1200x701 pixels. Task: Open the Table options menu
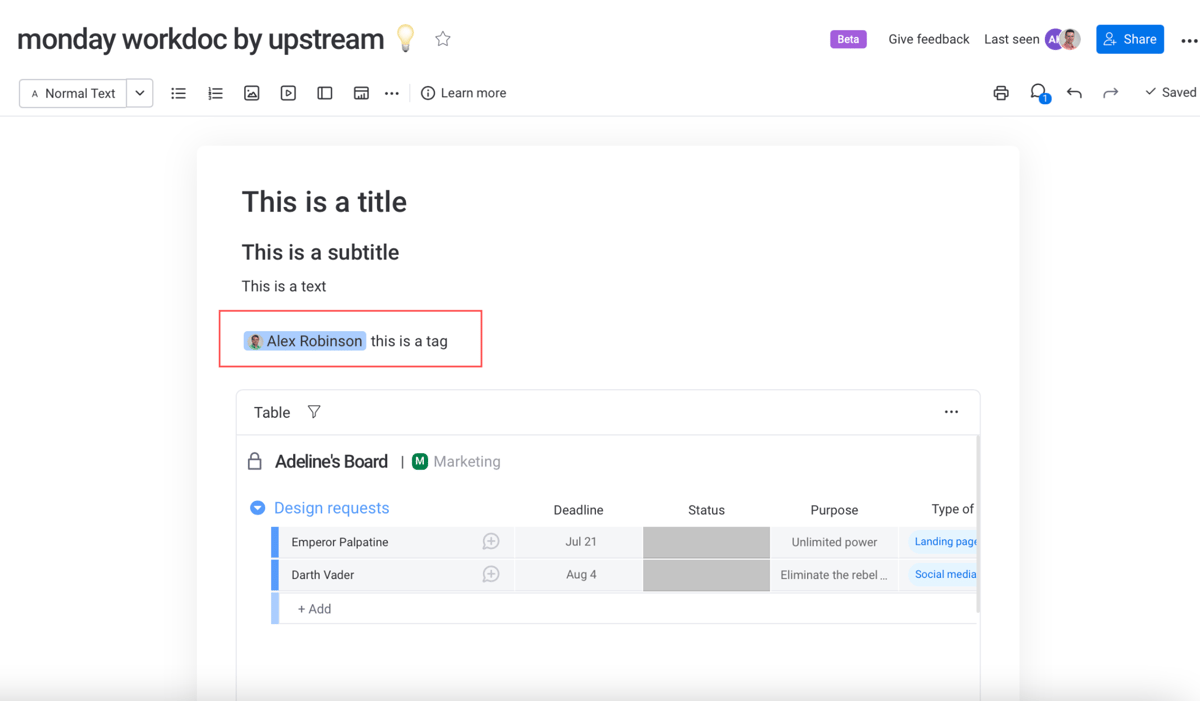click(951, 412)
